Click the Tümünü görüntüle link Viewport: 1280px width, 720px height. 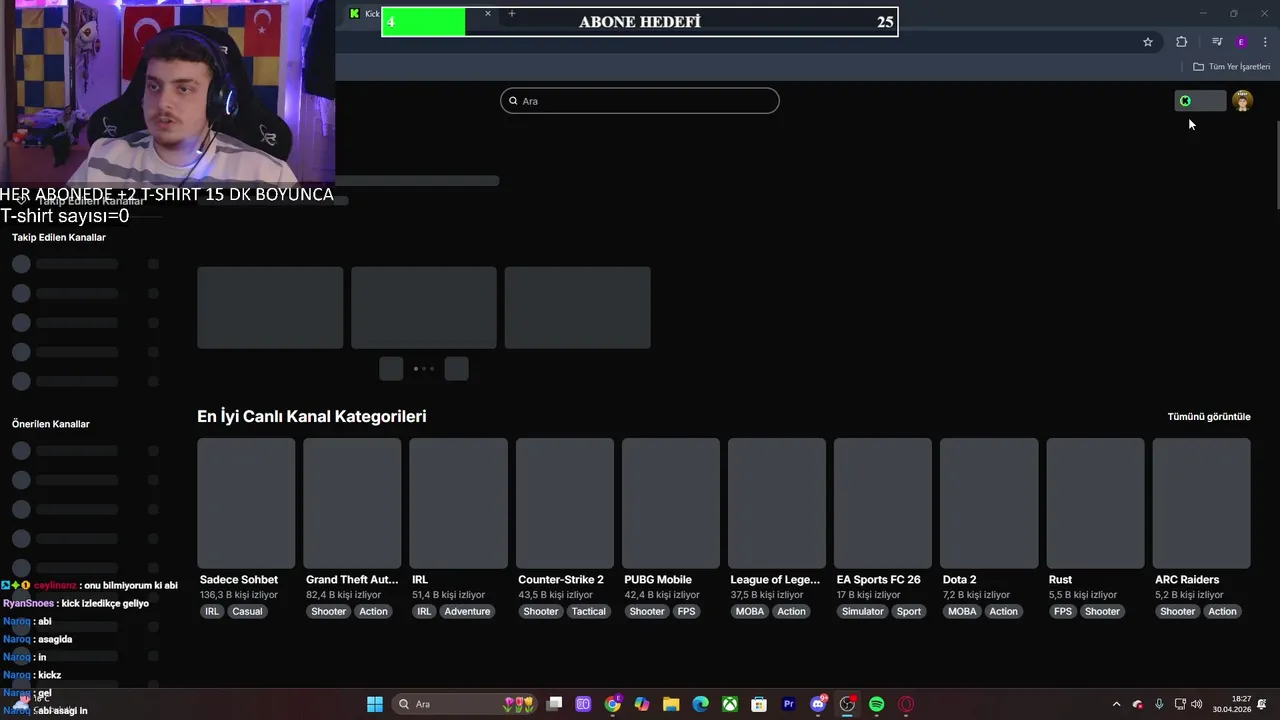(1209, 417)
